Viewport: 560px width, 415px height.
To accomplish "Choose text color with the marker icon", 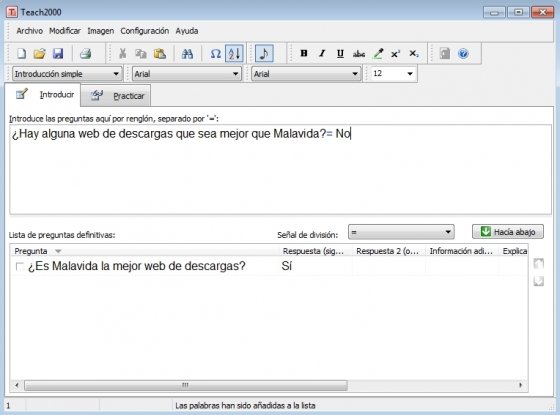I will [378, 54].
